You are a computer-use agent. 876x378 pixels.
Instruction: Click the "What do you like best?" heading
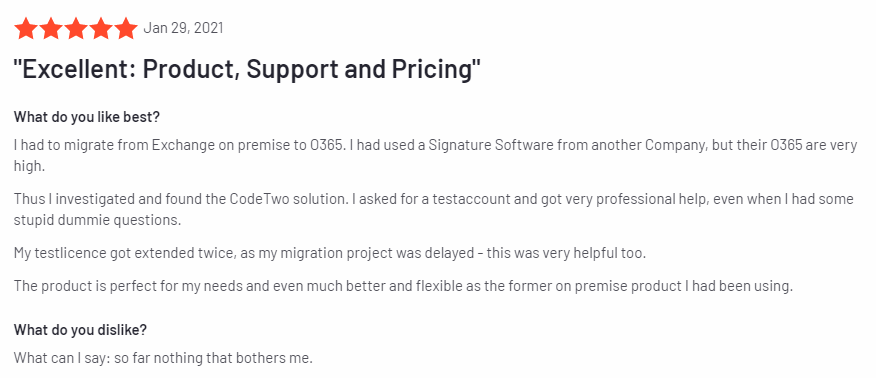point(88,117)
